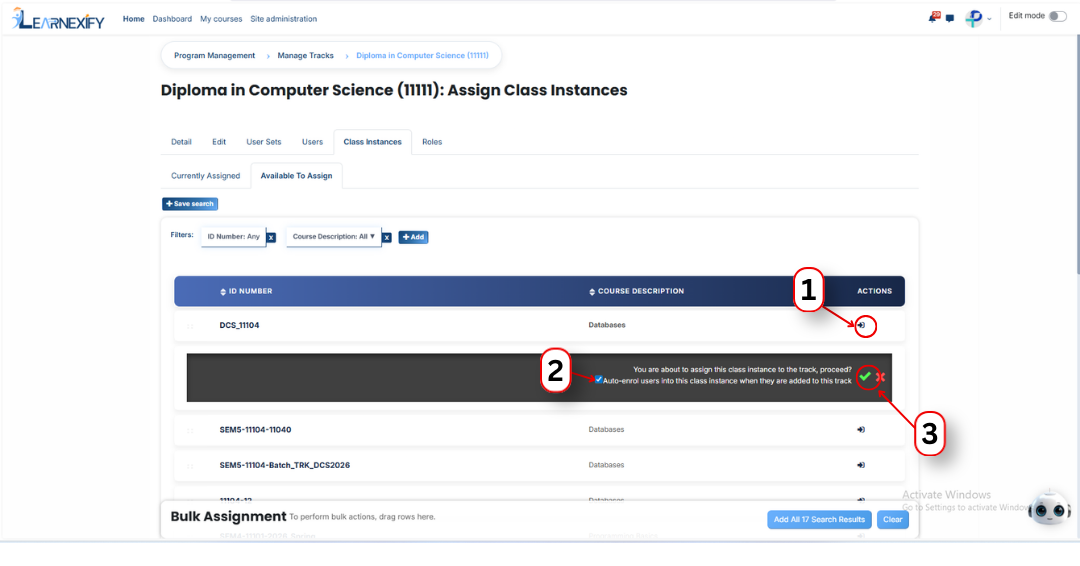
Task: Click Add All 17 Search Results
Action: [819, 520]
